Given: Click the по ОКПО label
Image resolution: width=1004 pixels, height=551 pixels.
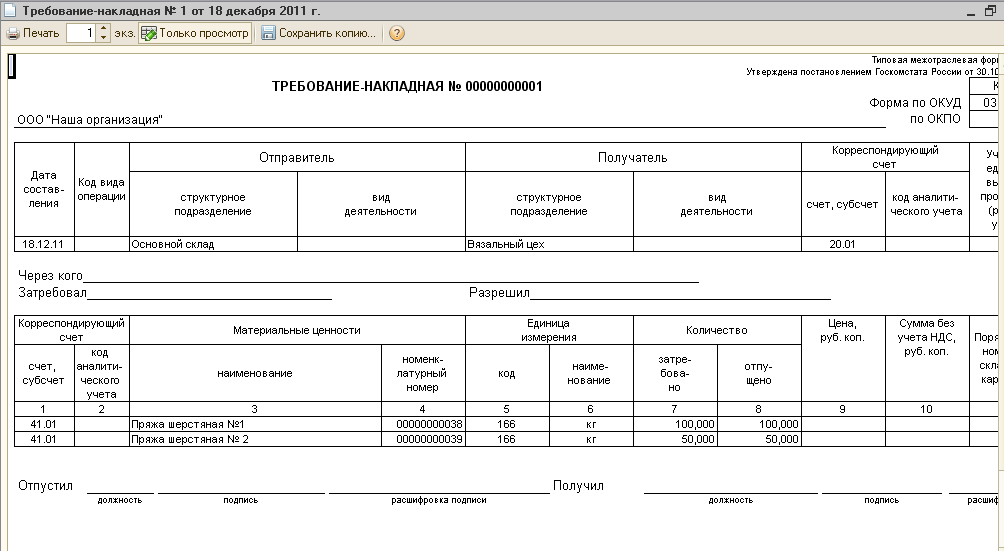Looking at the screenshot, I should (x=935, y=119).
